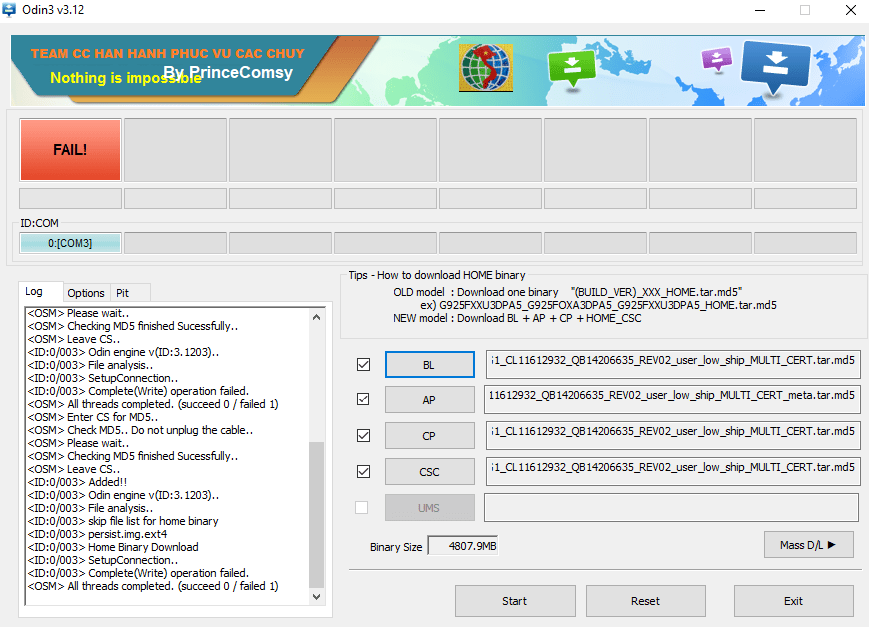869x627 pixels.
Task: Open the Pit tab
Action: coord(122,293)
